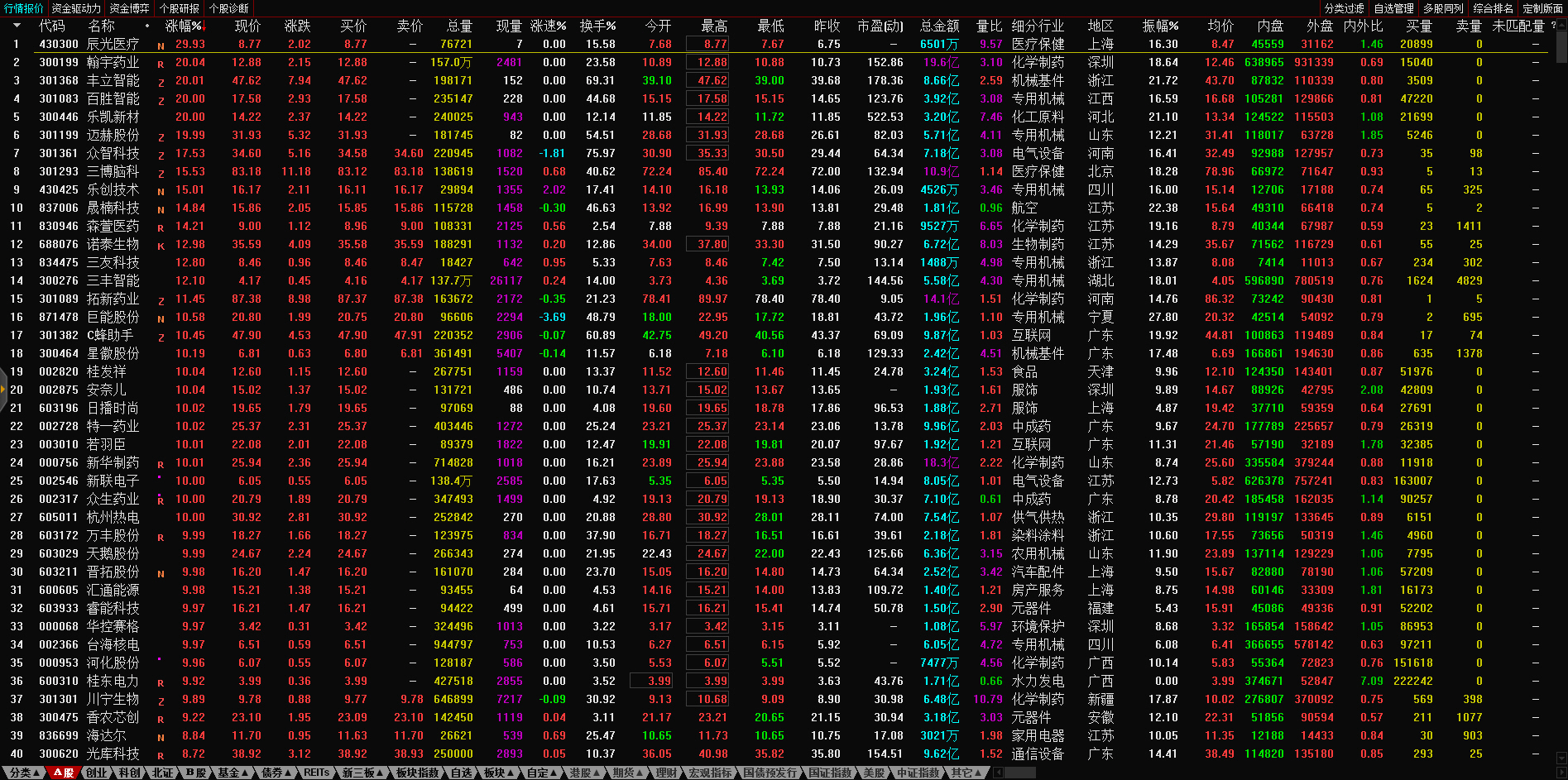
Task: Open 个股诊断 tab
Action: click(x=229, y=8)
